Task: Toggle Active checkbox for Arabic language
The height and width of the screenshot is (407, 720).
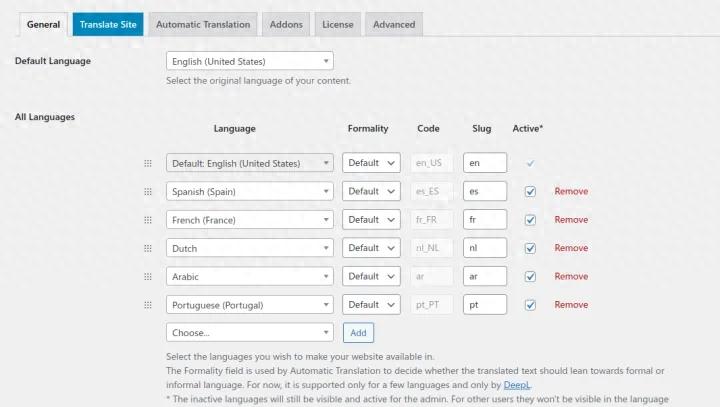Action: pos(531,276)
